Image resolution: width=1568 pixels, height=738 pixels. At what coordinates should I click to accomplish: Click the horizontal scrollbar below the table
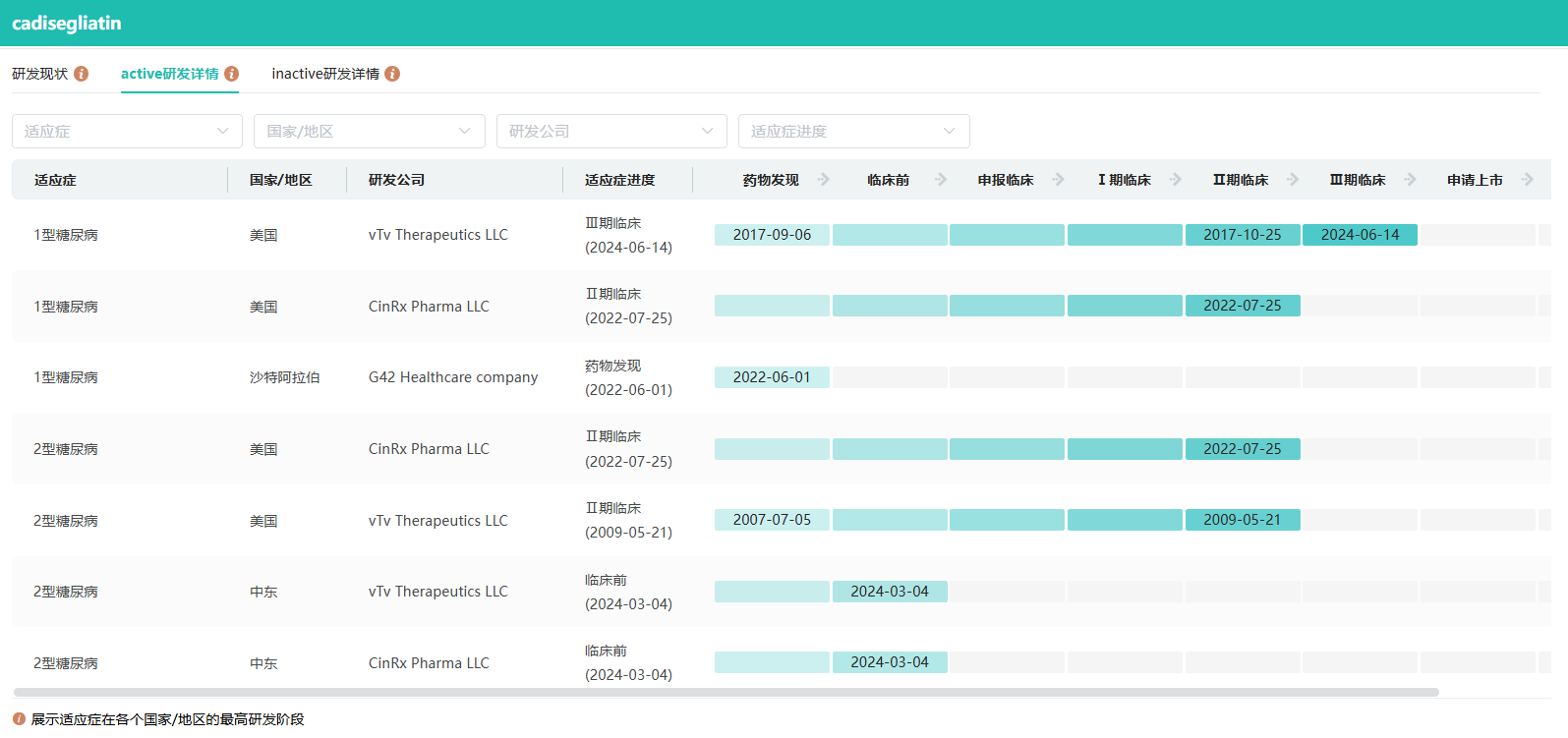[x=726, y=692]
